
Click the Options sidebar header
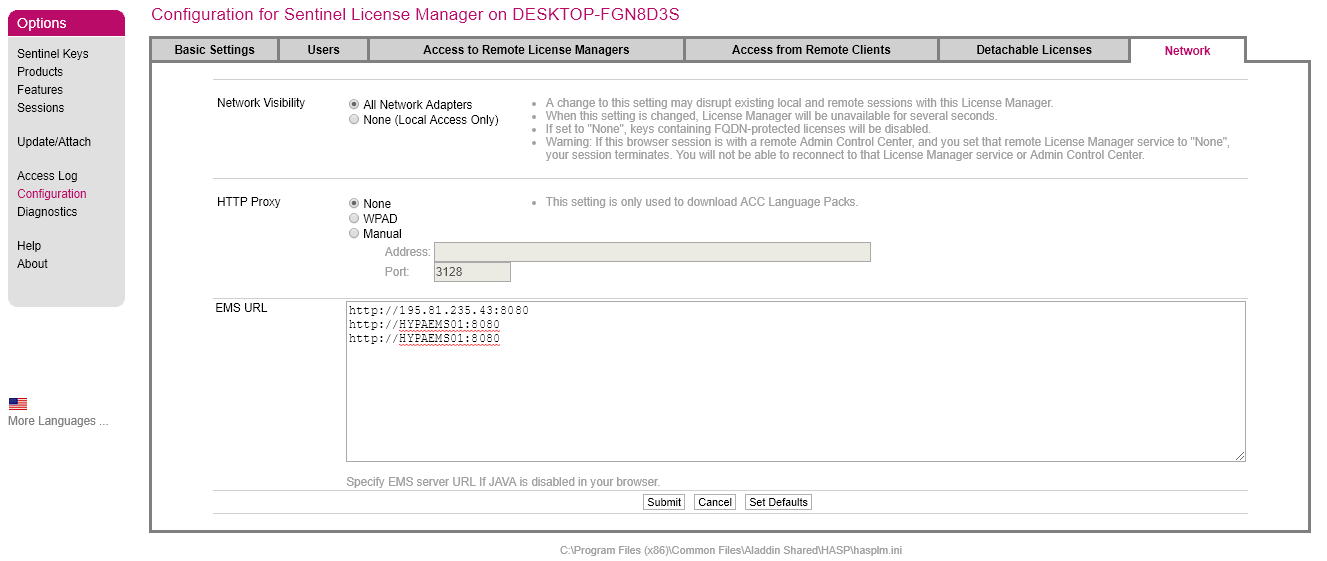(66, 23)
